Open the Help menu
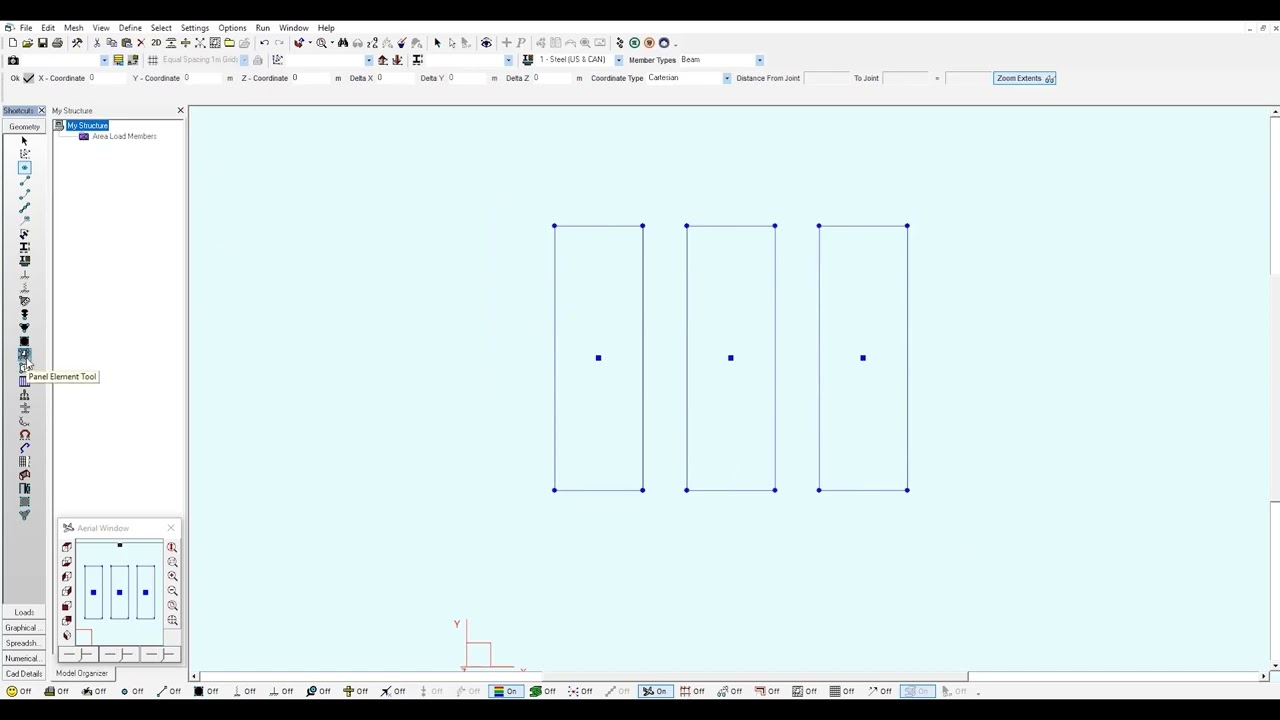The height and width of the screenshot is (720, 1280). (326, 28)
